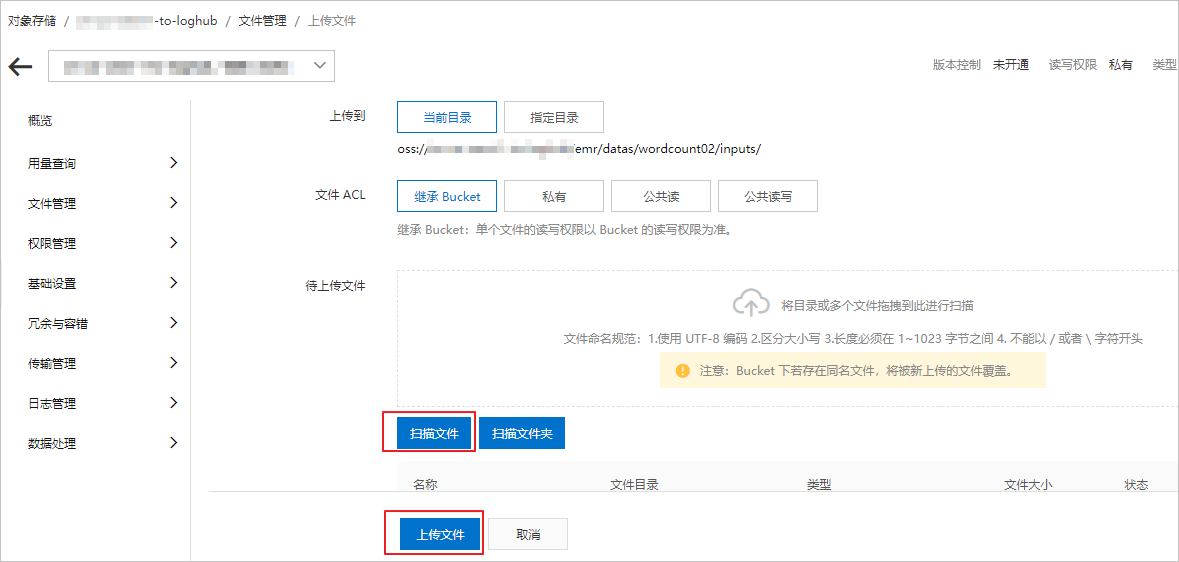Expand 文件管理 sidebar chevron
This screenshot has height=562, width=1179.
[x=174, y=202]
